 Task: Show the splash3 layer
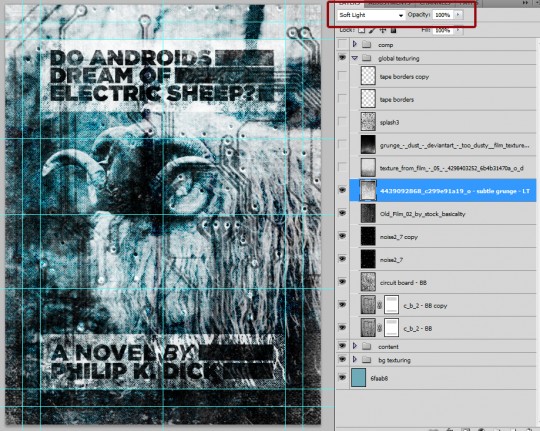[x=342, y=122]
